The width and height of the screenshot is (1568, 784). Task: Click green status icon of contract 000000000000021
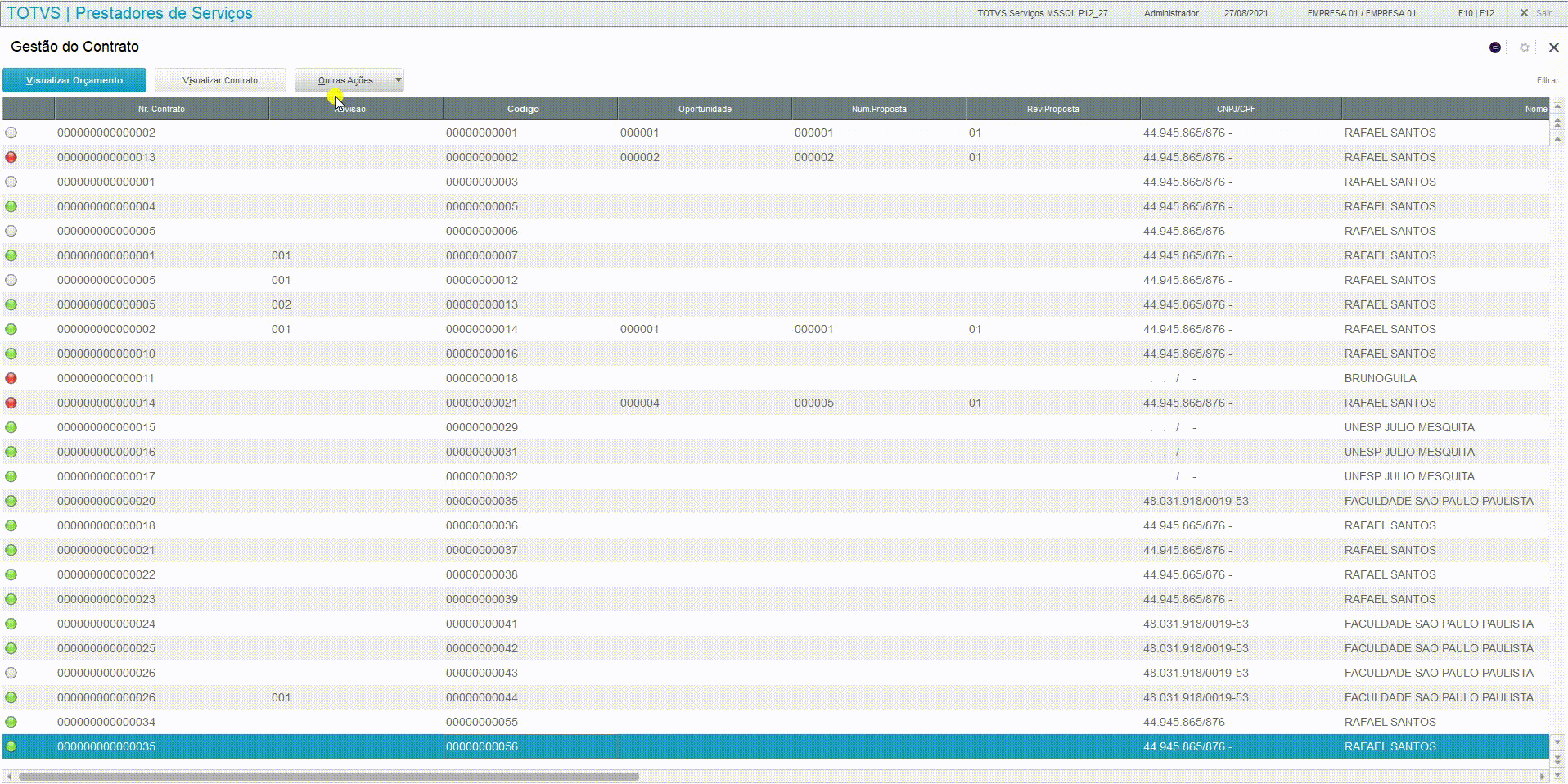(x=11, y=550)
